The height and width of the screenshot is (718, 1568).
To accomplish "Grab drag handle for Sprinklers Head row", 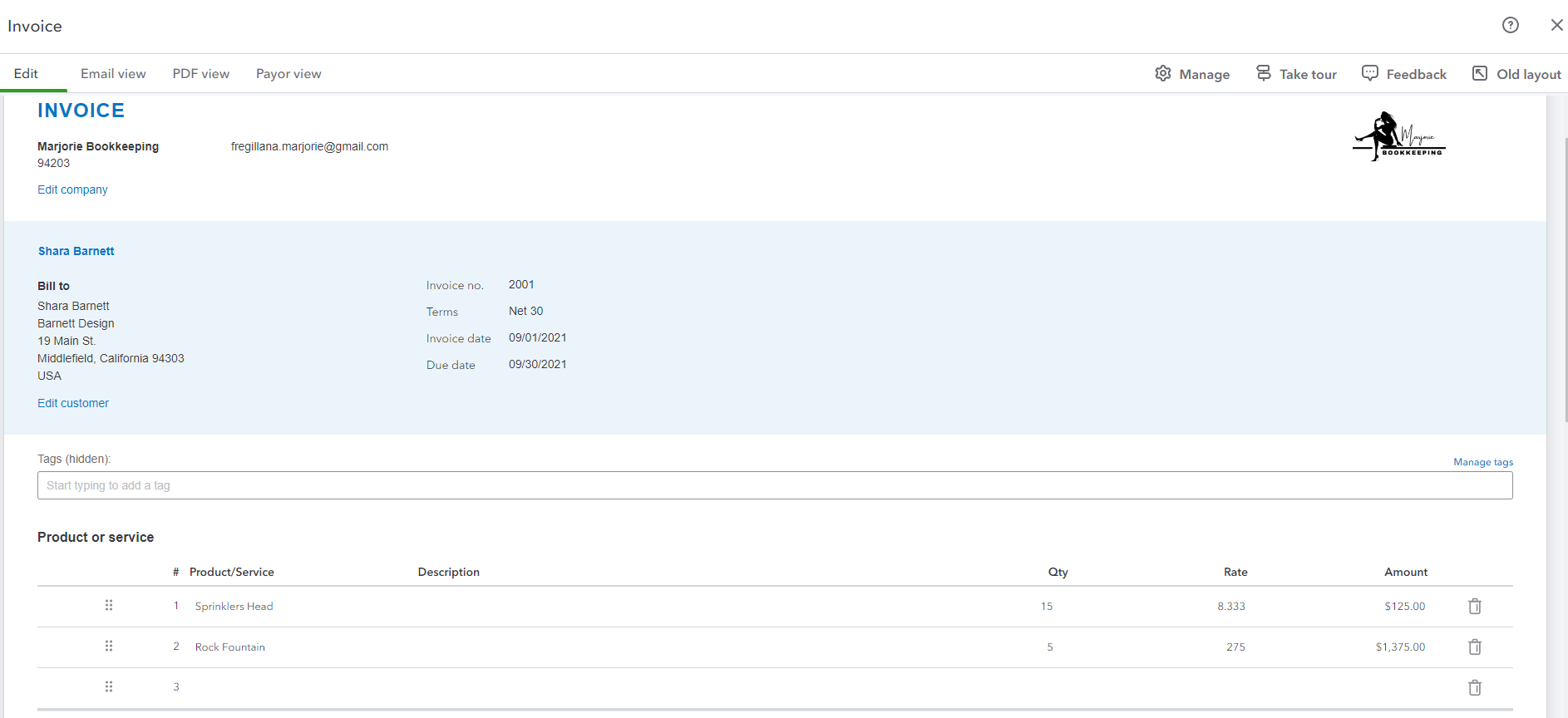I will point(109,605).
